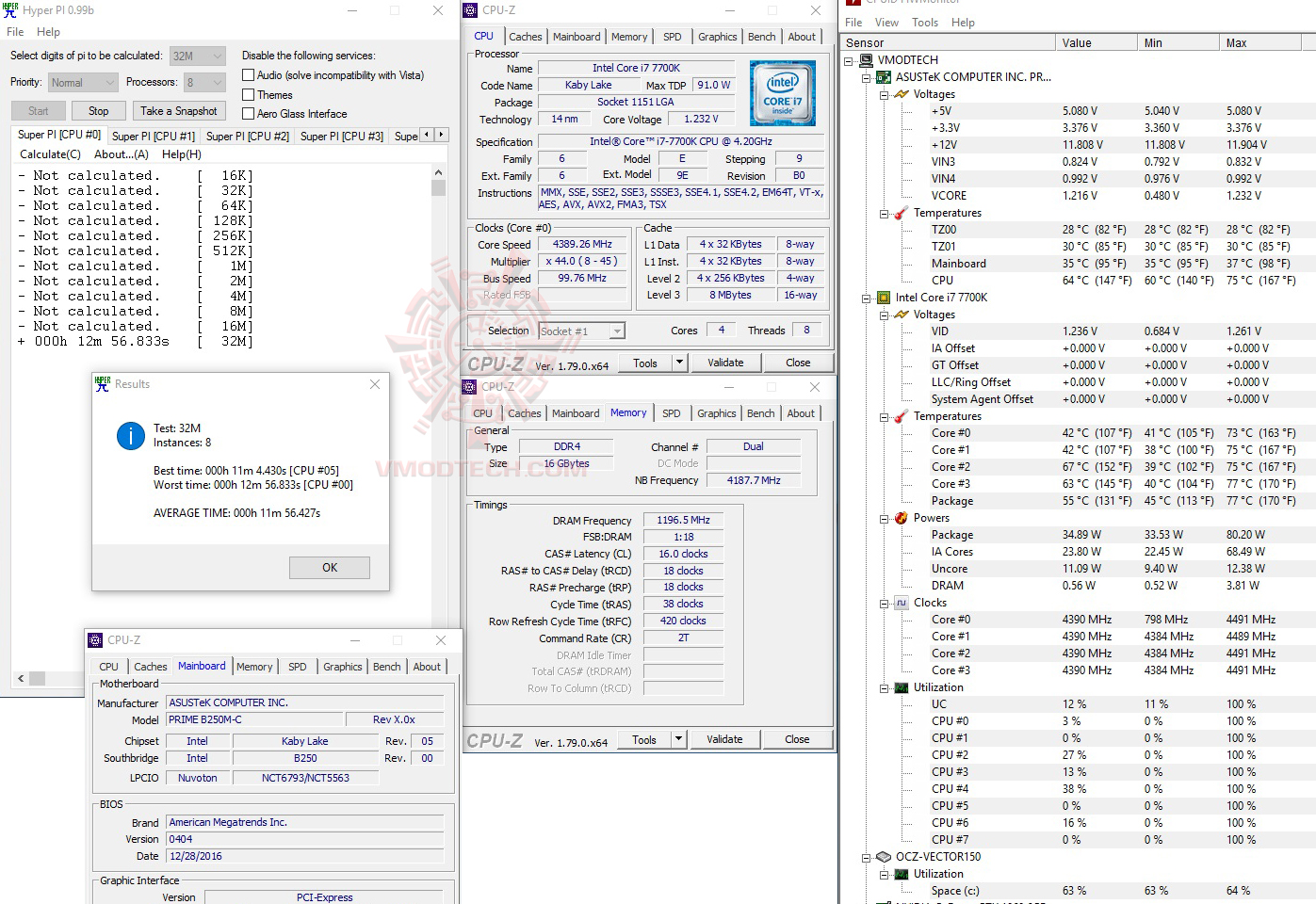
Task: Click Take a Snapshot button
Action: tap(179, 111)
